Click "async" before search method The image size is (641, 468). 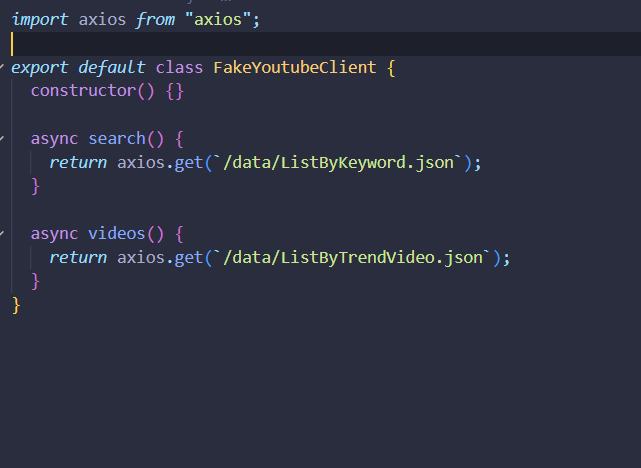click(54, 139)
